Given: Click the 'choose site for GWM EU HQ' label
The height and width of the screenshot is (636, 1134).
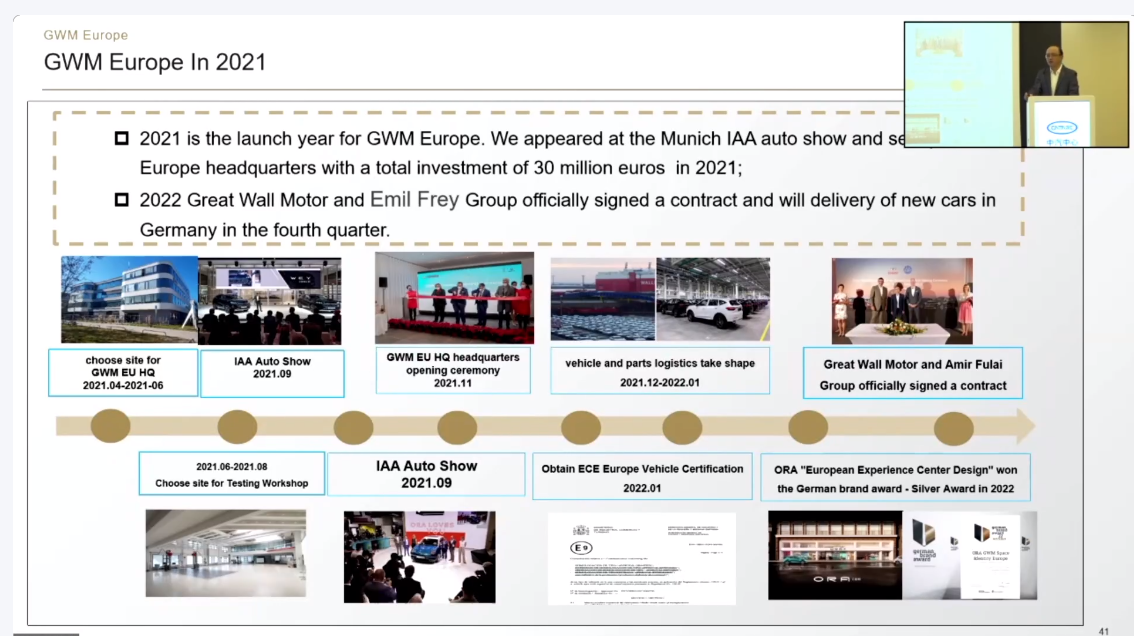Looking at the screenshot, I should point(123,373).
